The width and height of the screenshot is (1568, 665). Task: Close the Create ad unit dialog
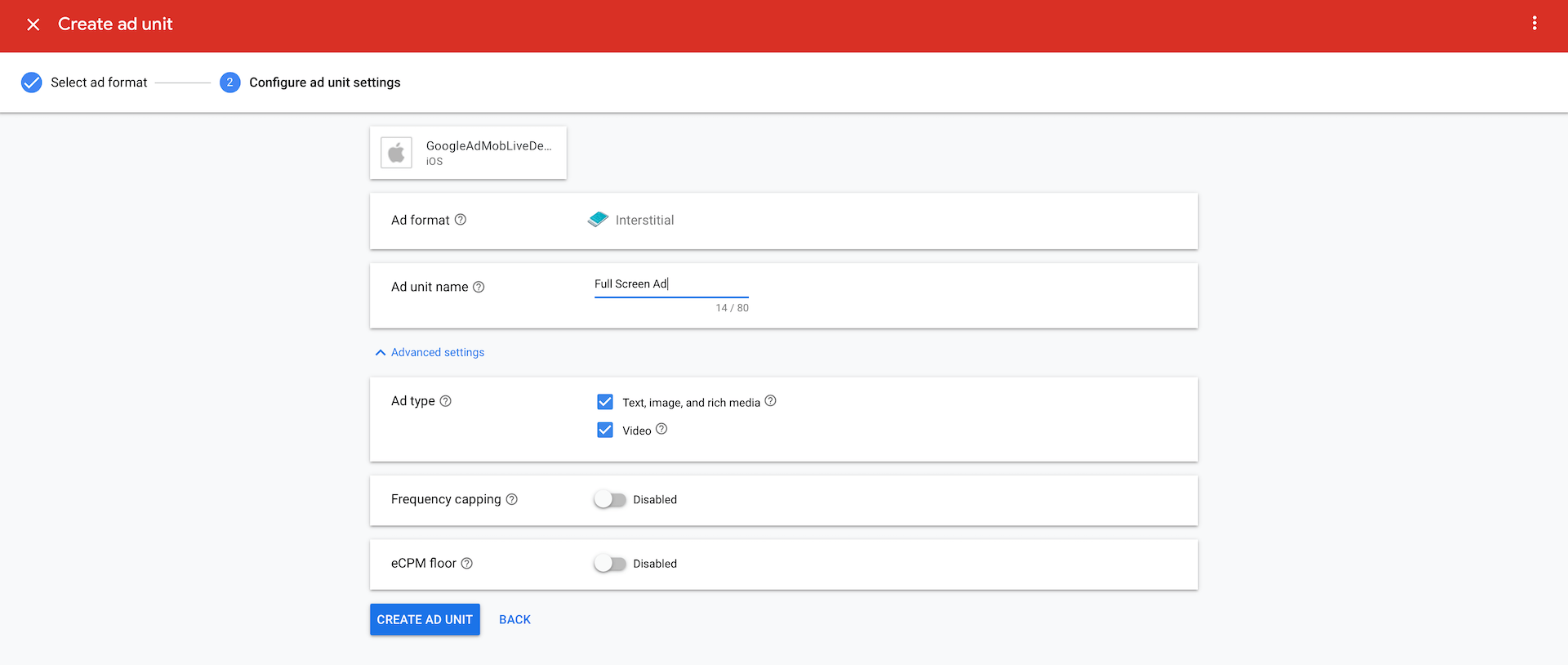33,25
